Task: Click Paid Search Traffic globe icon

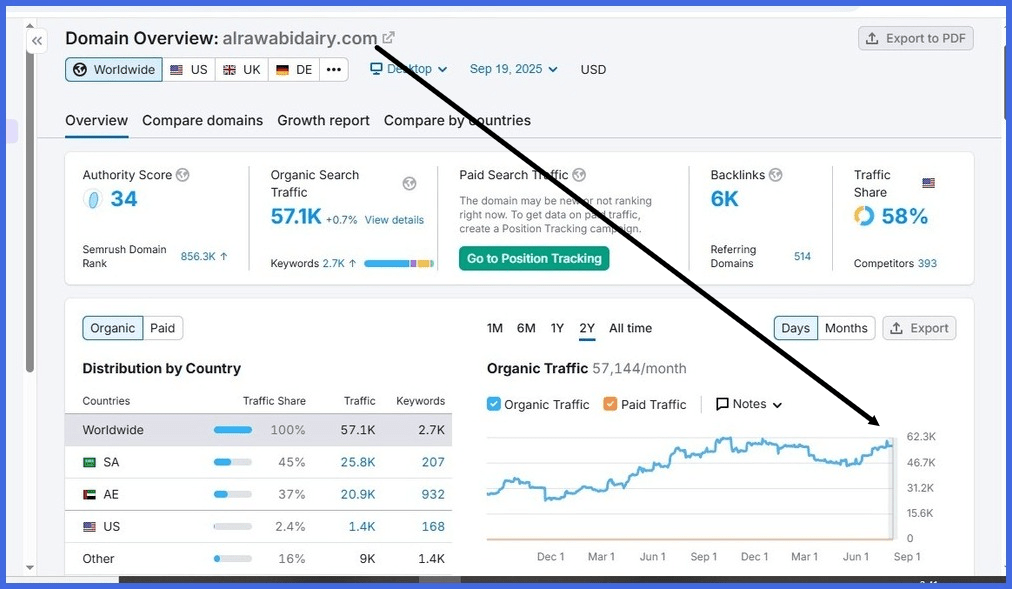Action: click(x=579, y=175)
